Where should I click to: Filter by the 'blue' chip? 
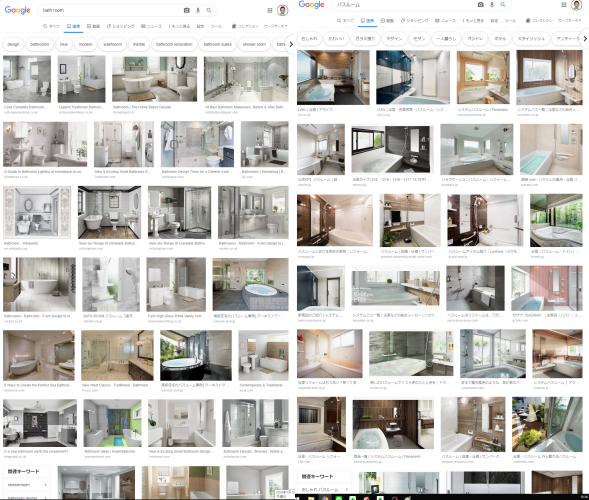click(64, 44)
